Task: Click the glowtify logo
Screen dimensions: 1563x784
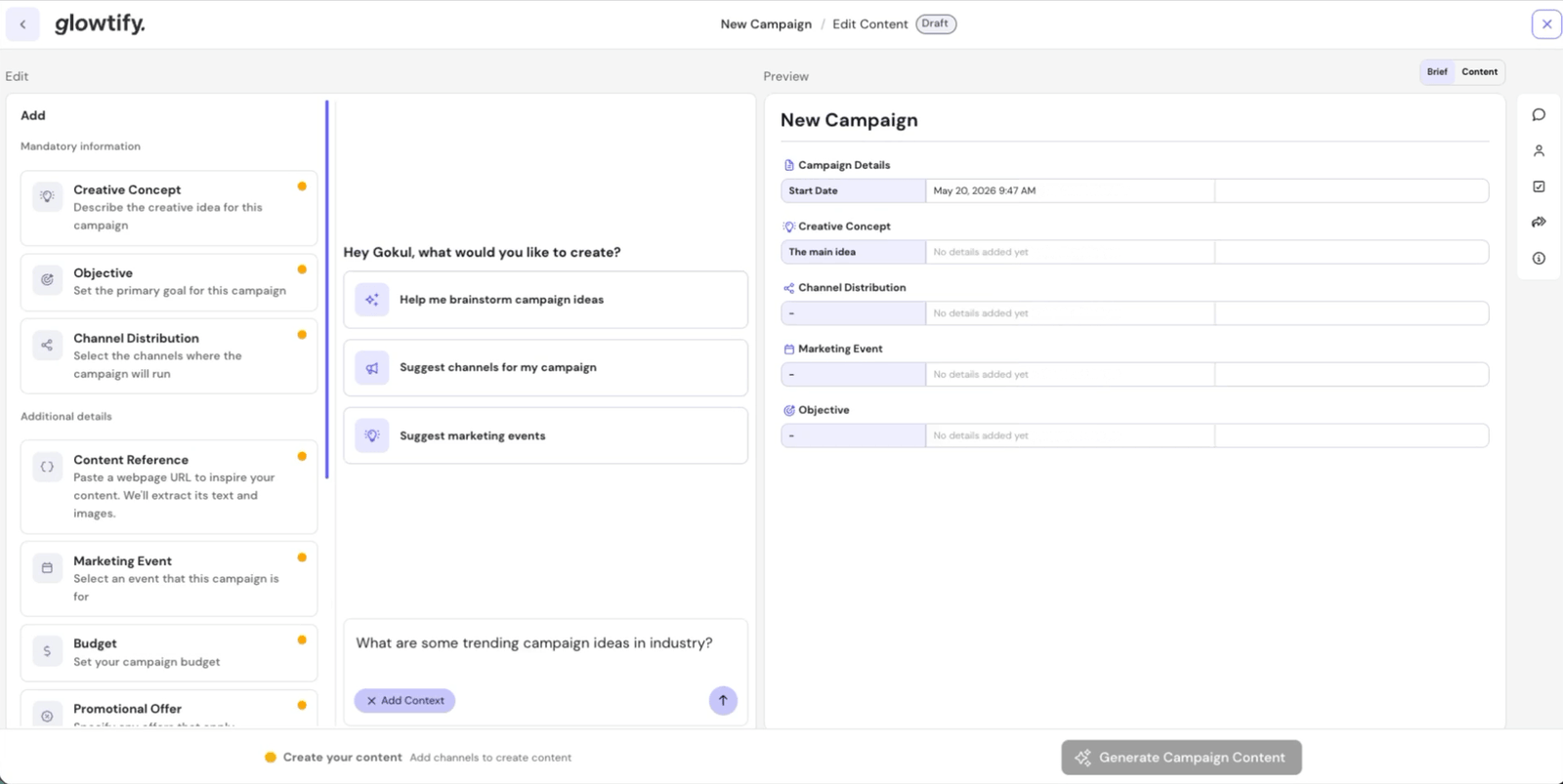Action: point(100,23)
